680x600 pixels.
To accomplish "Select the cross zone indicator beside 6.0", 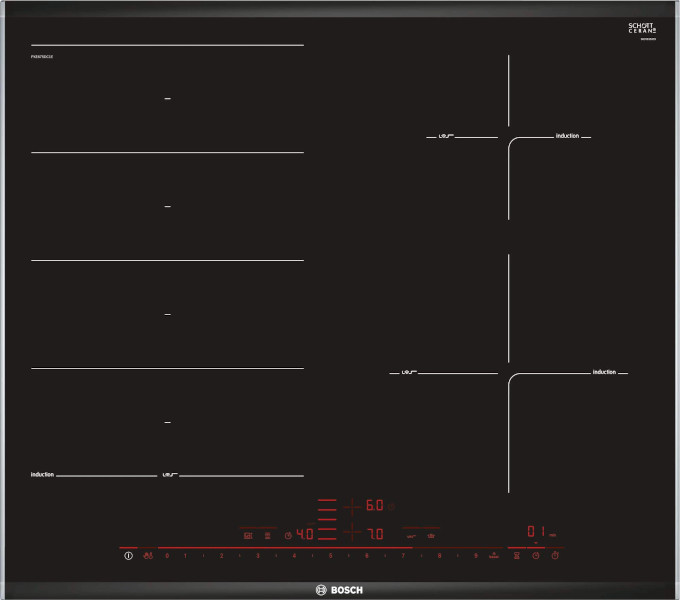I will pos(352,506).
